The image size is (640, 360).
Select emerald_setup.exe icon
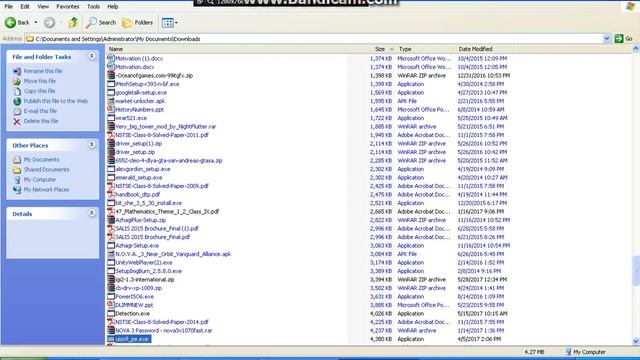tap(111, 178)
